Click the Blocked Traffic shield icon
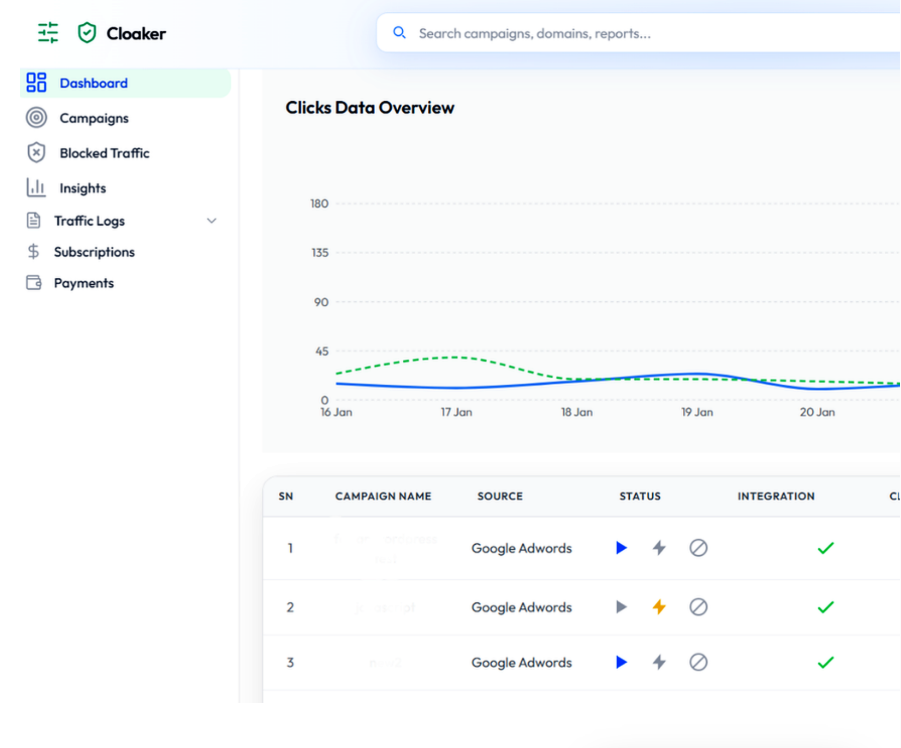The image size is (901, 748). (36, 153)
